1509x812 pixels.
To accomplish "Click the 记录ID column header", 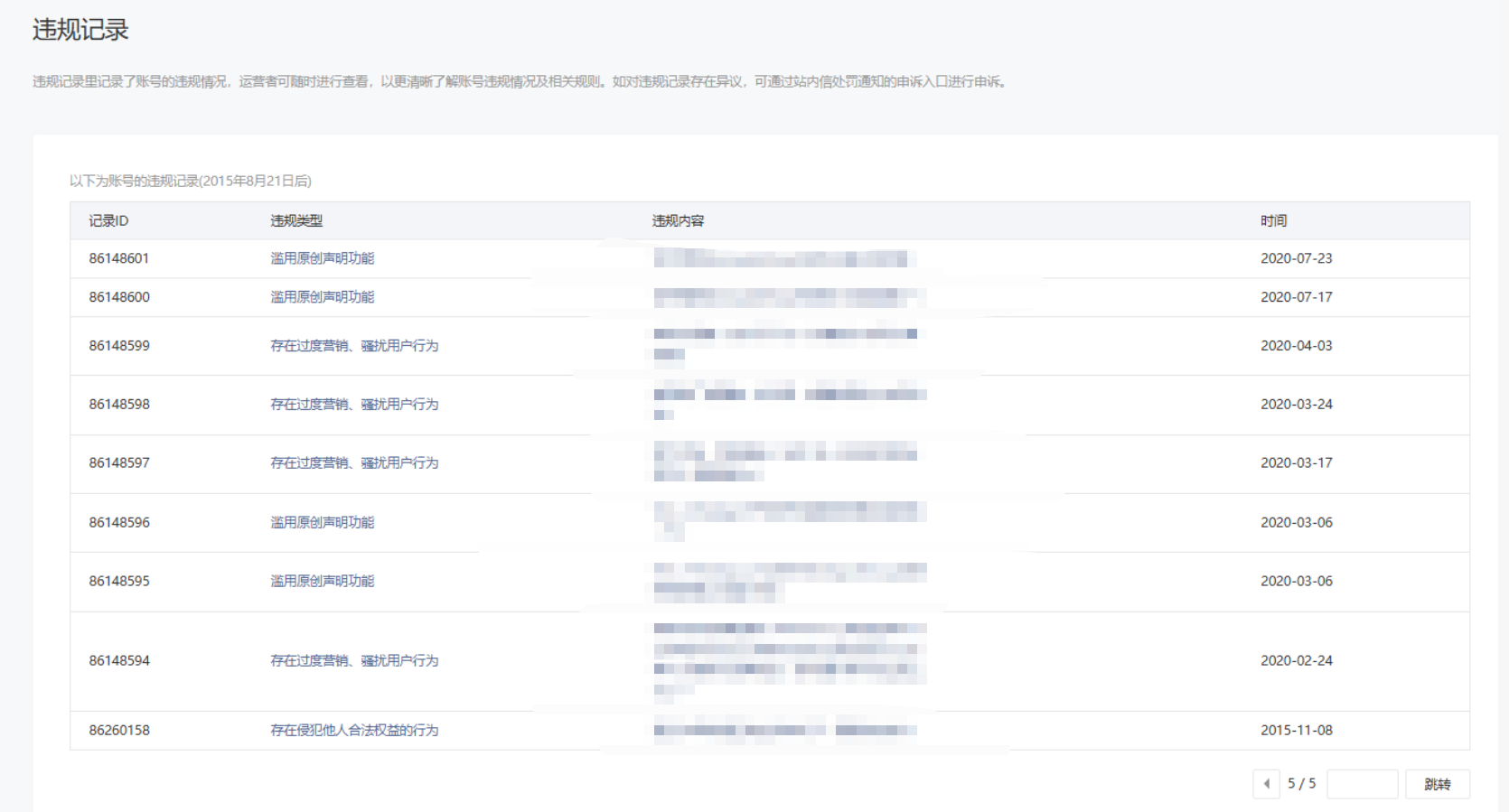I will pos(108,221).
